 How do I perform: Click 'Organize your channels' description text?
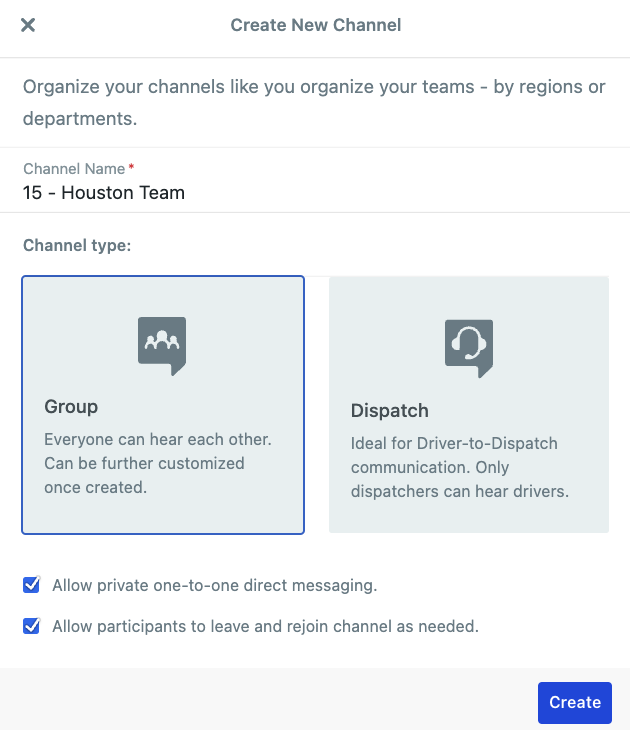[314, 102]
